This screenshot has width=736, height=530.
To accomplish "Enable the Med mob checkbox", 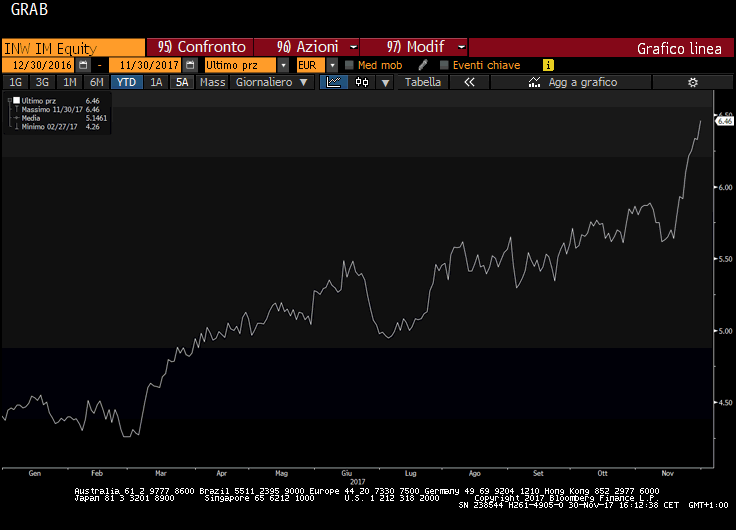I will 349,65.
